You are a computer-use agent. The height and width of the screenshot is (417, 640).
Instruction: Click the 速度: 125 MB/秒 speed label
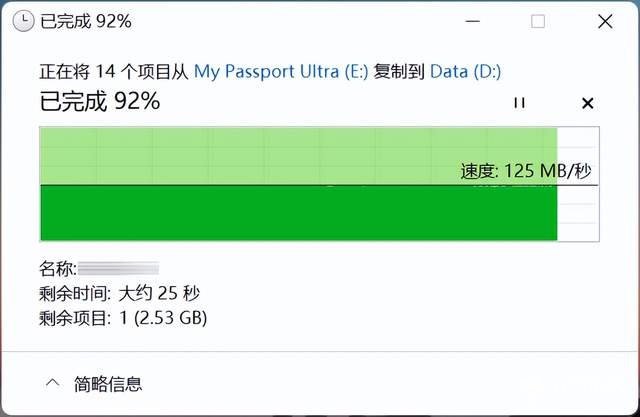coord(526,171)
